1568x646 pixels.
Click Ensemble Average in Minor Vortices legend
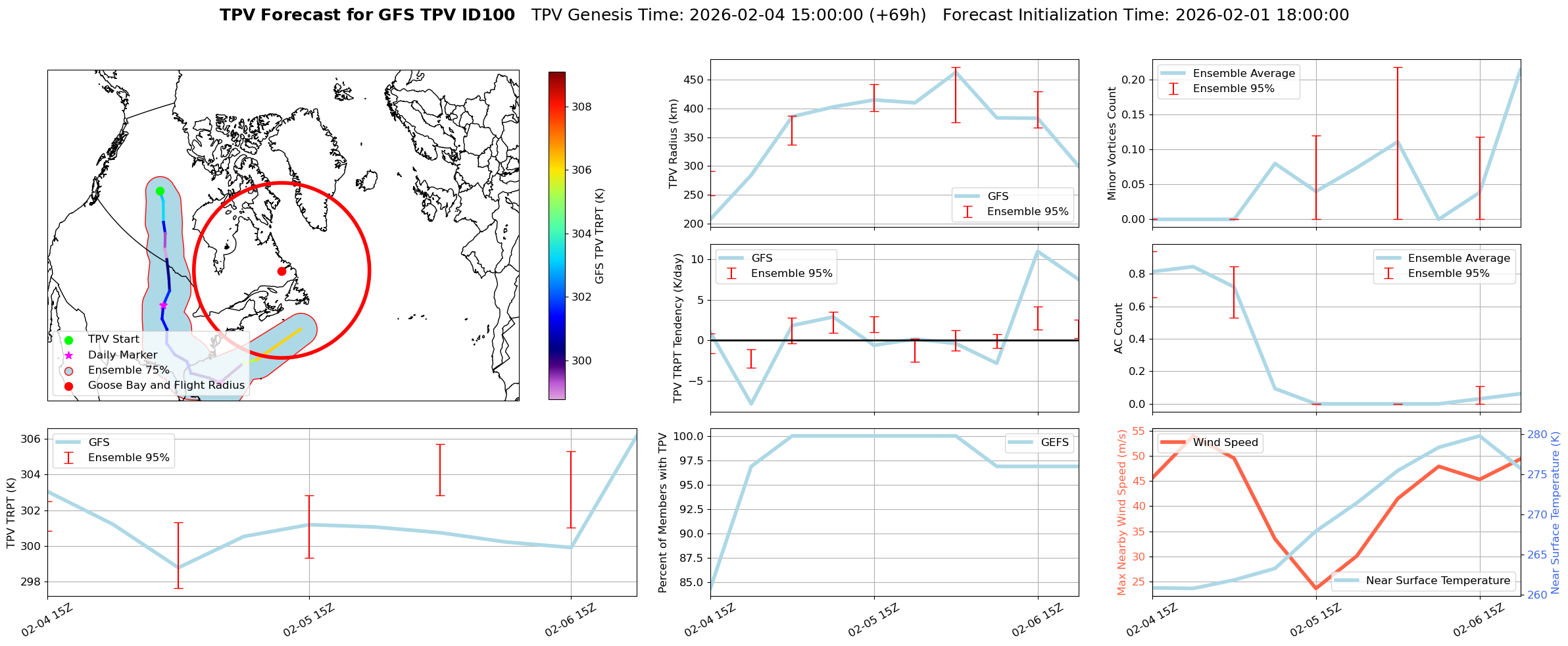click(1243, 74)
